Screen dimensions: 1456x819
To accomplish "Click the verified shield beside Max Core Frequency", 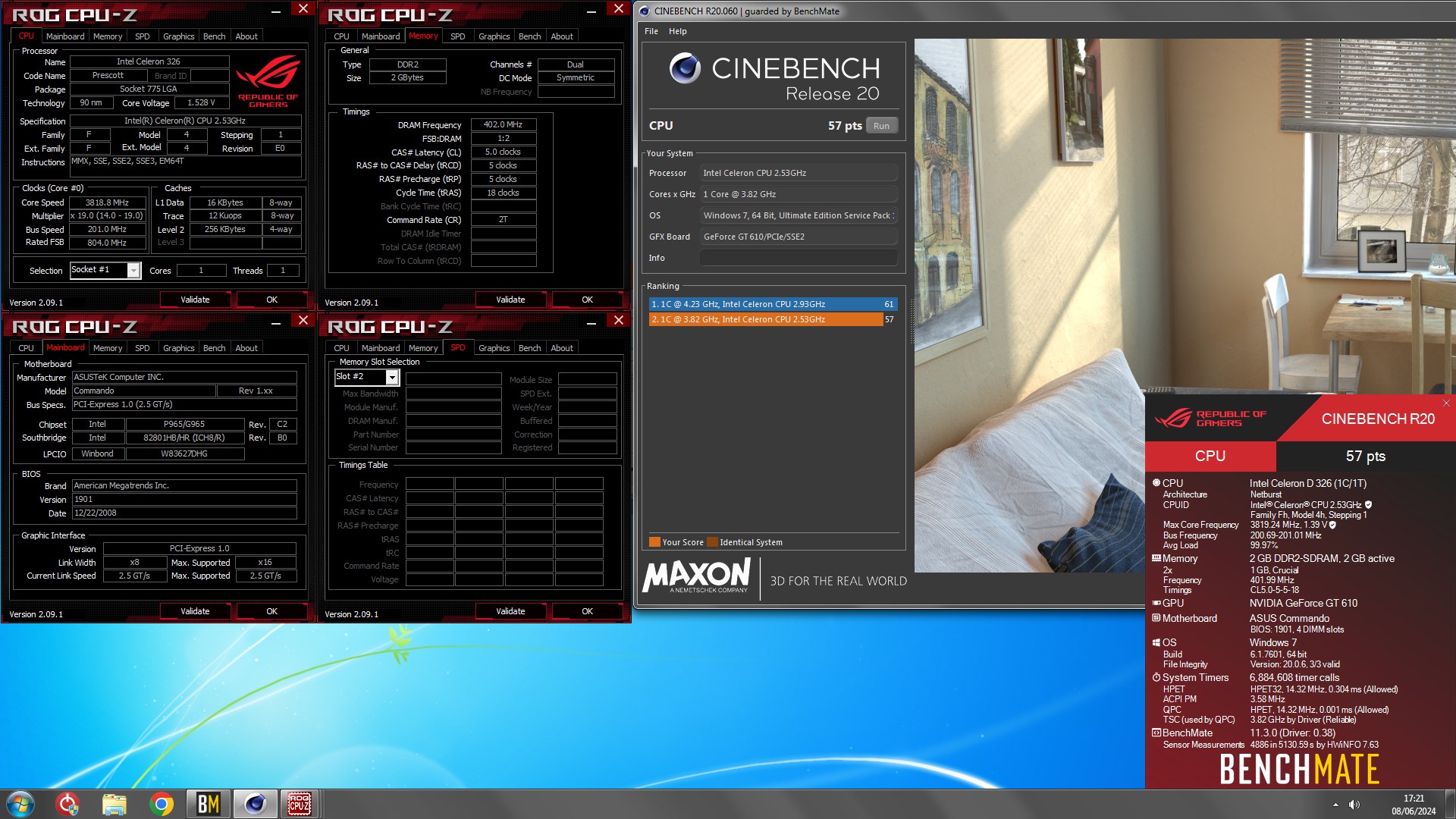I will (1332, 525).
